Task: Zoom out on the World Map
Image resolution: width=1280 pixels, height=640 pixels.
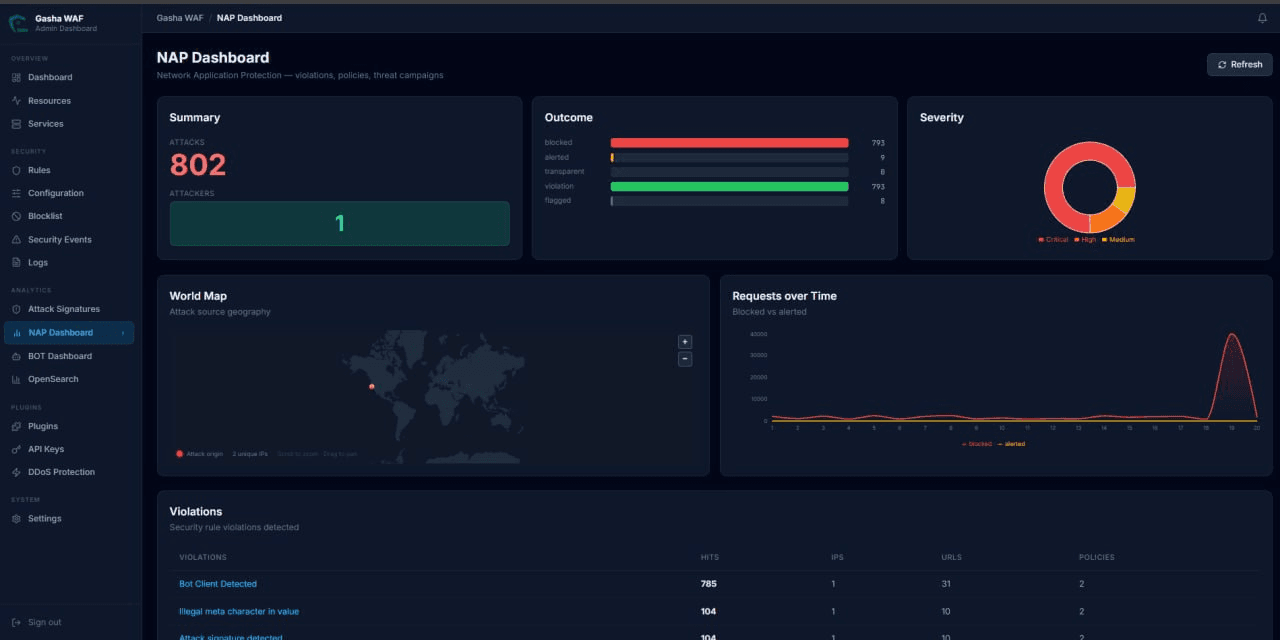Action: point(684,359)
